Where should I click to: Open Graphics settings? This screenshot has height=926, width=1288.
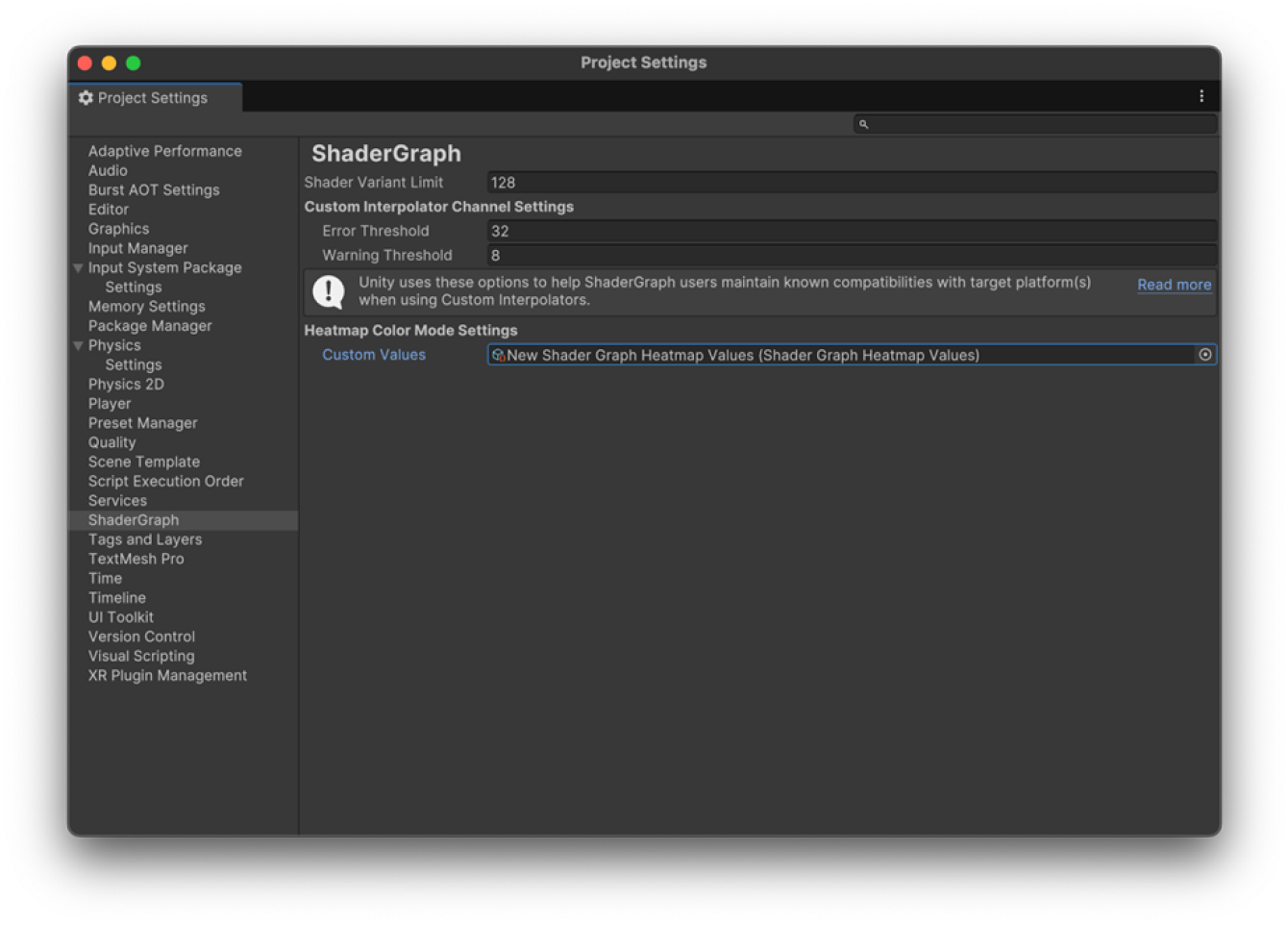pyautogui.click(x=118, y=229)
